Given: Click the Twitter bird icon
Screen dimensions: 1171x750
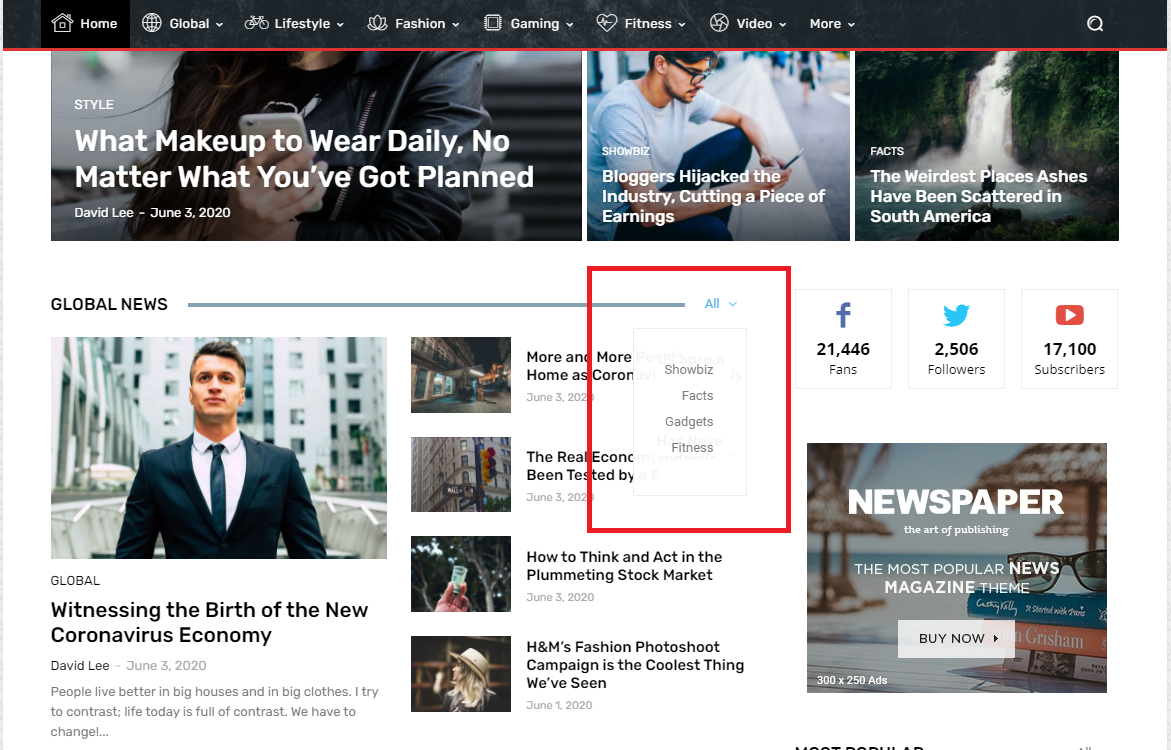Looking at the screenshot, I should pos(956,314).
